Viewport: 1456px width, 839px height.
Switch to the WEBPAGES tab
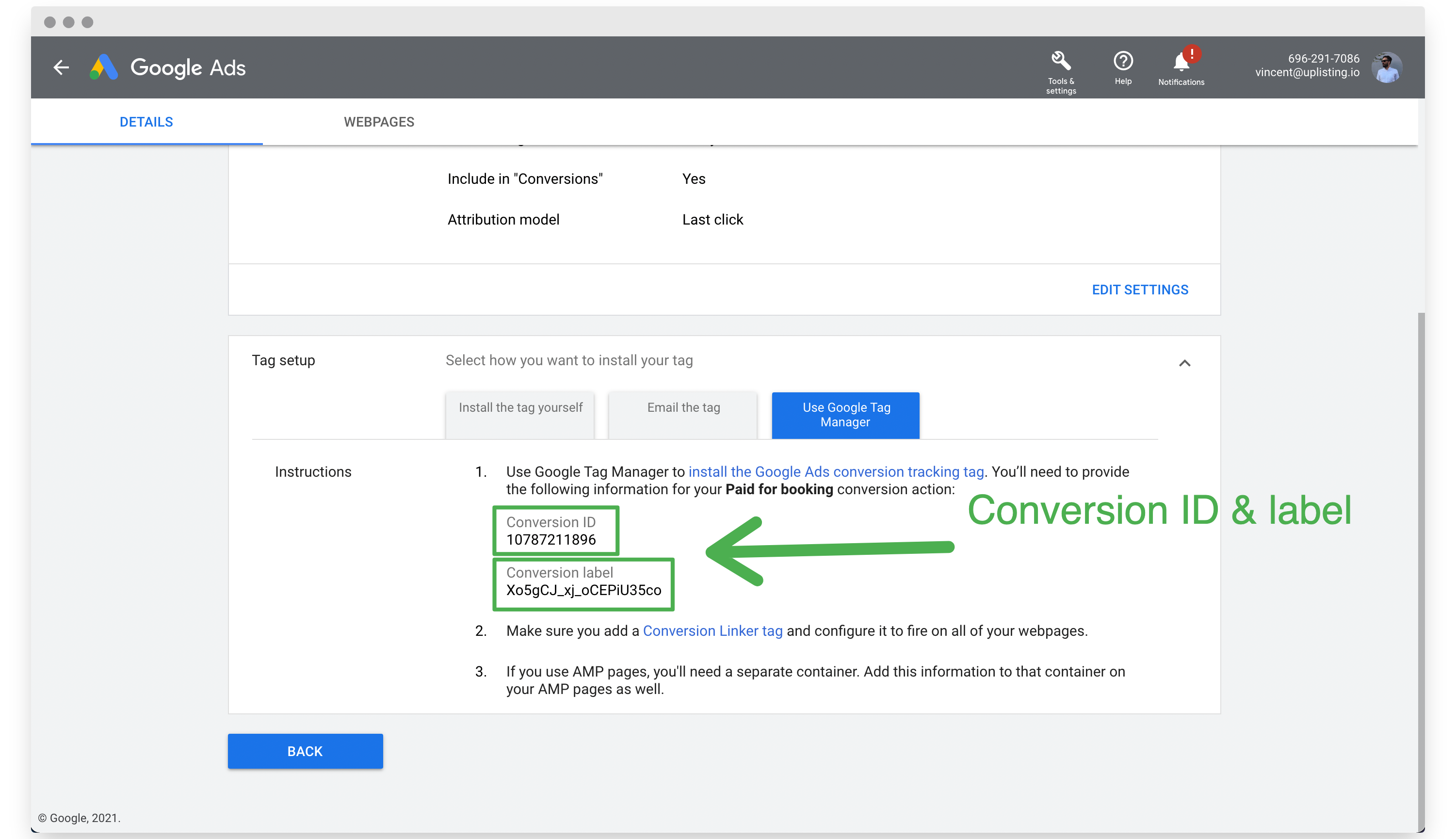point(379,122)
